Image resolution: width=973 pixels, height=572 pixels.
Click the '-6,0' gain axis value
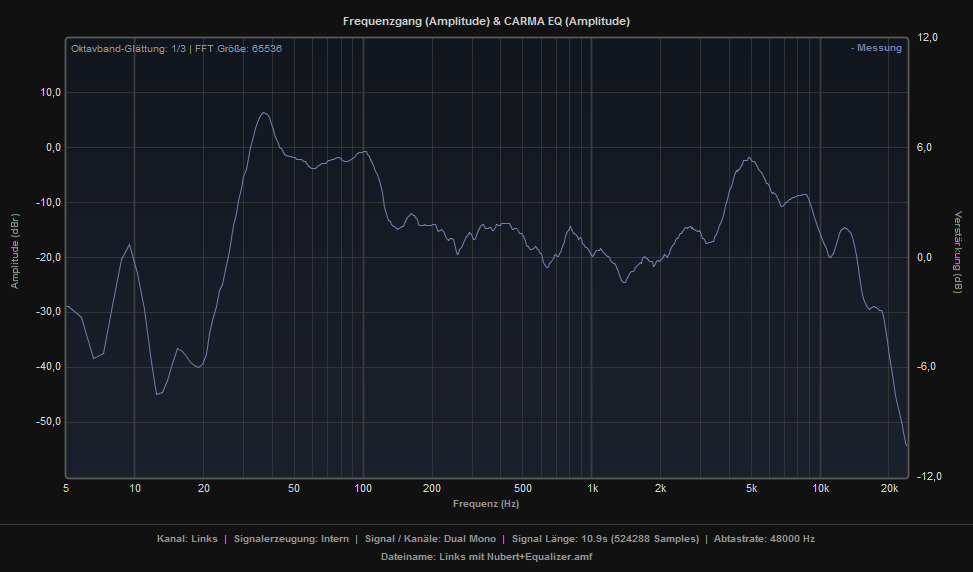[x=926, y=367]
